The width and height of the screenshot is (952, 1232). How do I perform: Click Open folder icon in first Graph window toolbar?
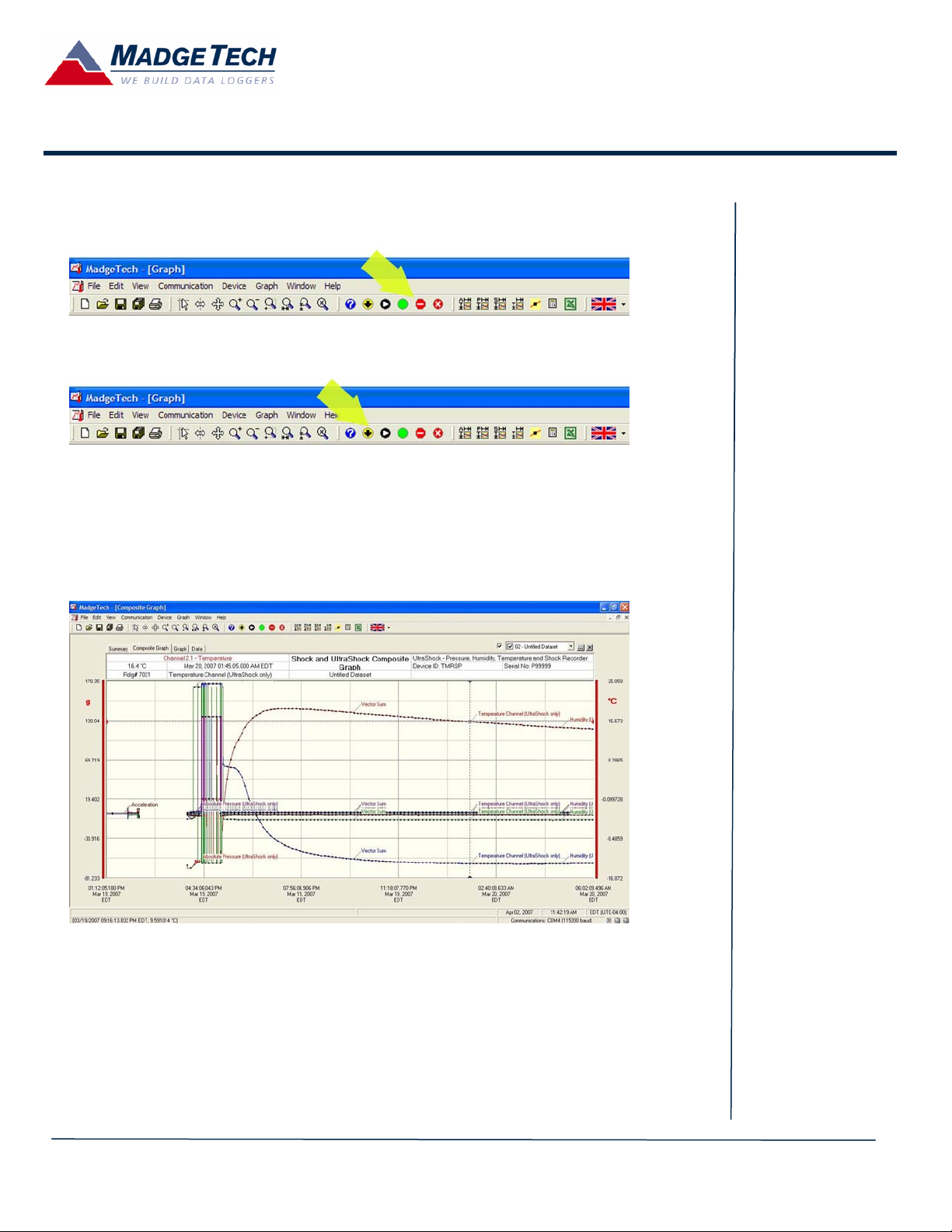click(103, 304)
